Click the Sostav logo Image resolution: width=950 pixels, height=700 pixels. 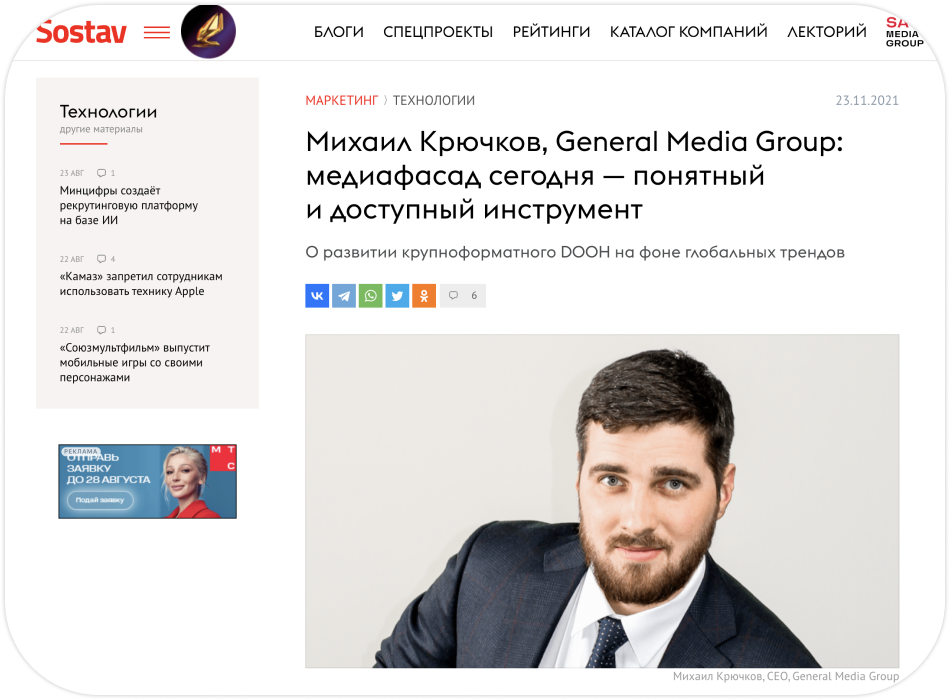[81, 33]
